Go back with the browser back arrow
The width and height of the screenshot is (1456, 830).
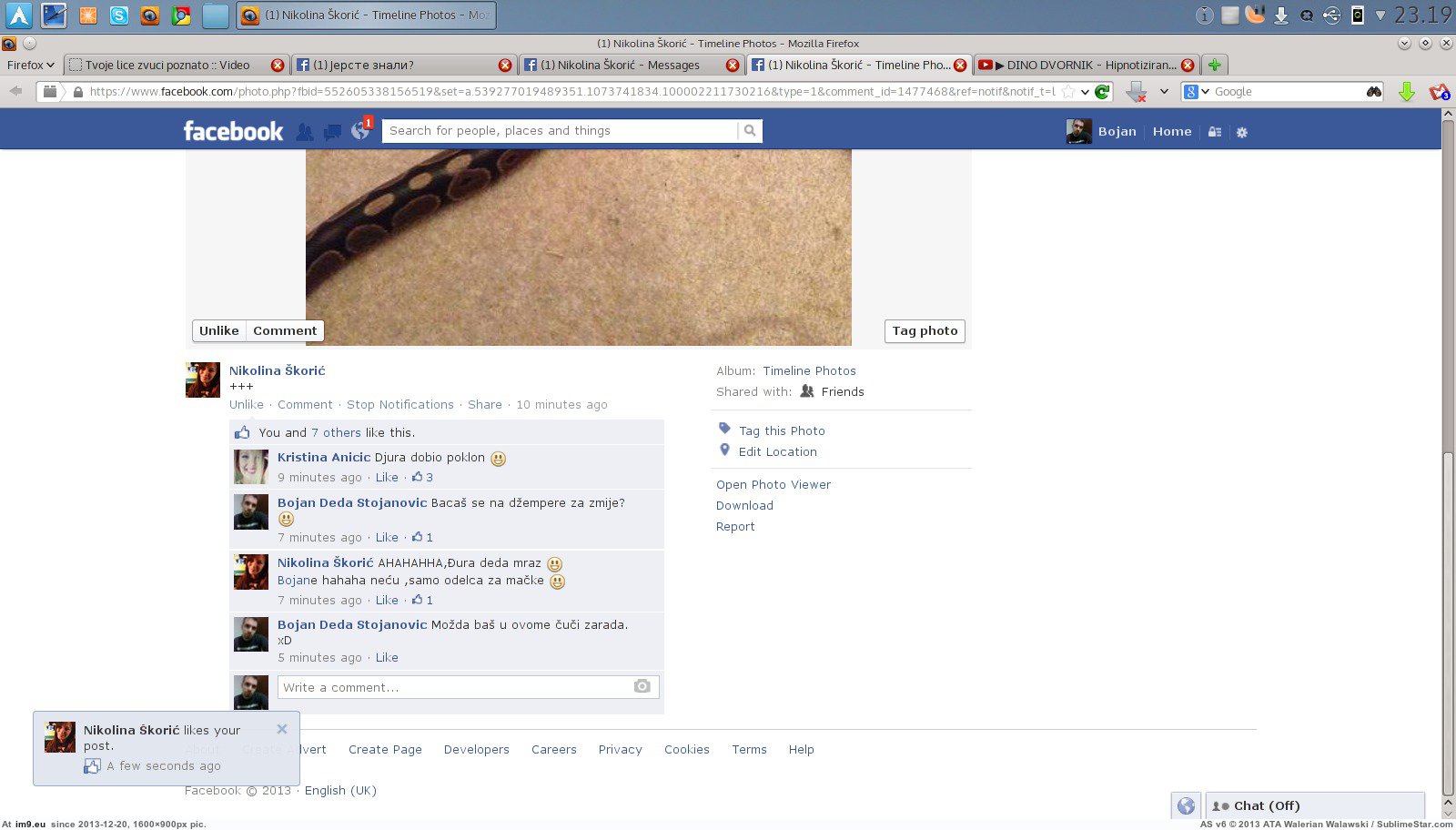(x=15, y=91)
